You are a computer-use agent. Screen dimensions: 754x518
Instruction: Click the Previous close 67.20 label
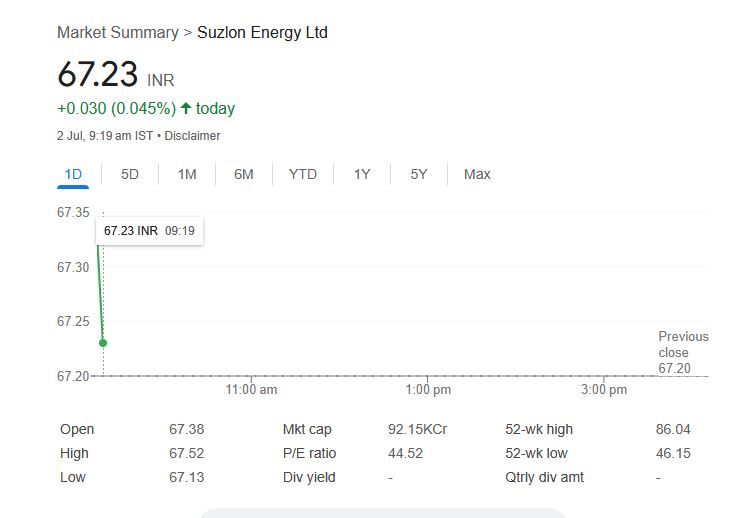[683, 352]
